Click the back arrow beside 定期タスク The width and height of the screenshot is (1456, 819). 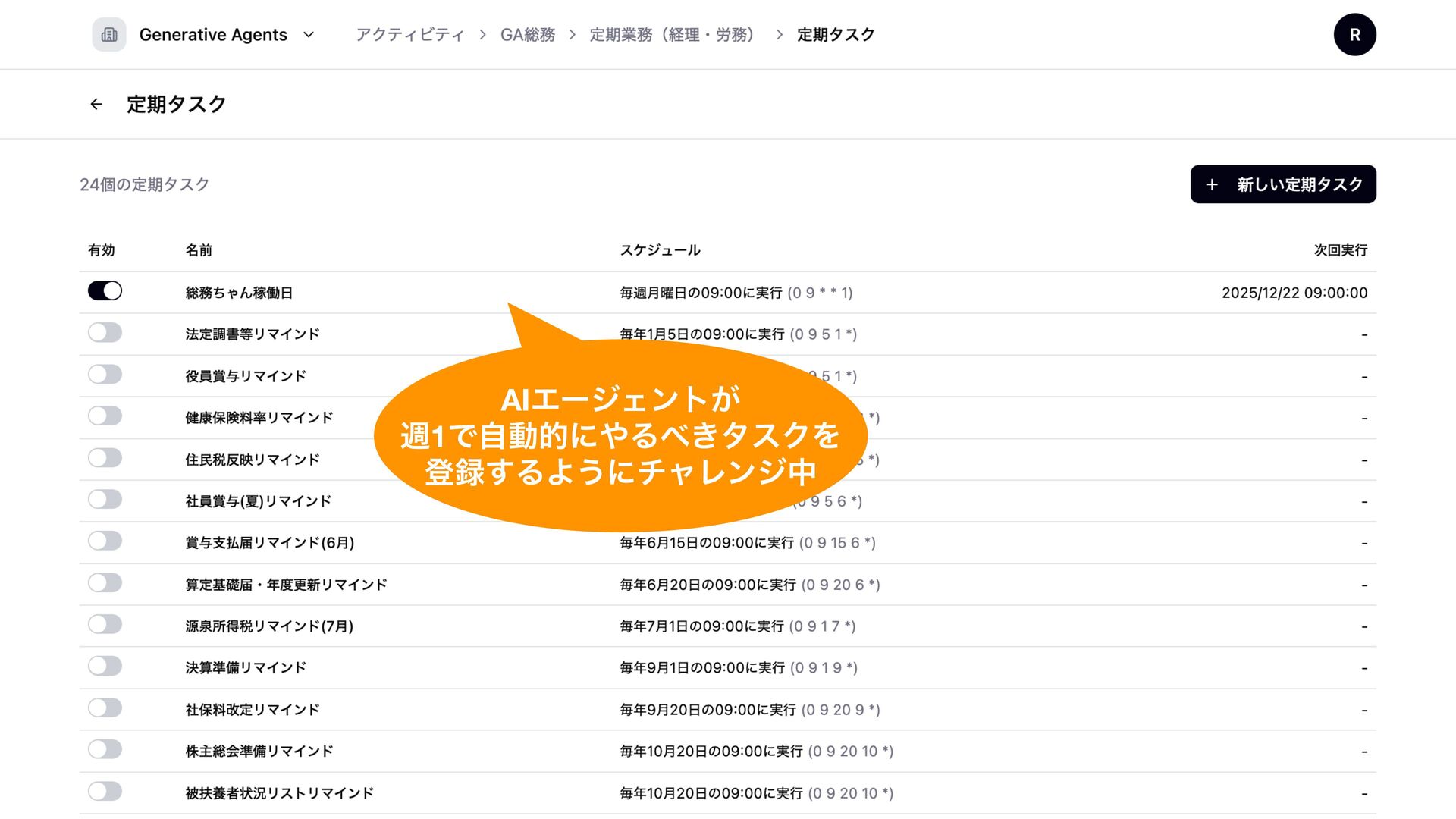click(x=96, y=105)
